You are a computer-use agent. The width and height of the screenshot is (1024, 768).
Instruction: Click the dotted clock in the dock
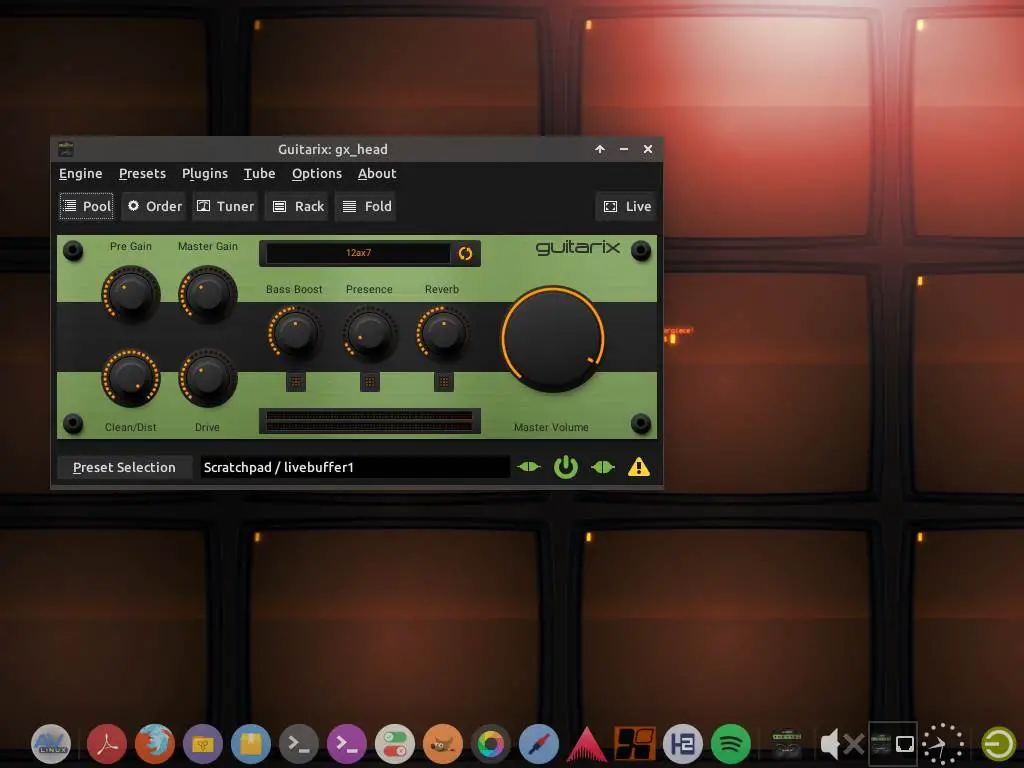(x=942, y=743)
